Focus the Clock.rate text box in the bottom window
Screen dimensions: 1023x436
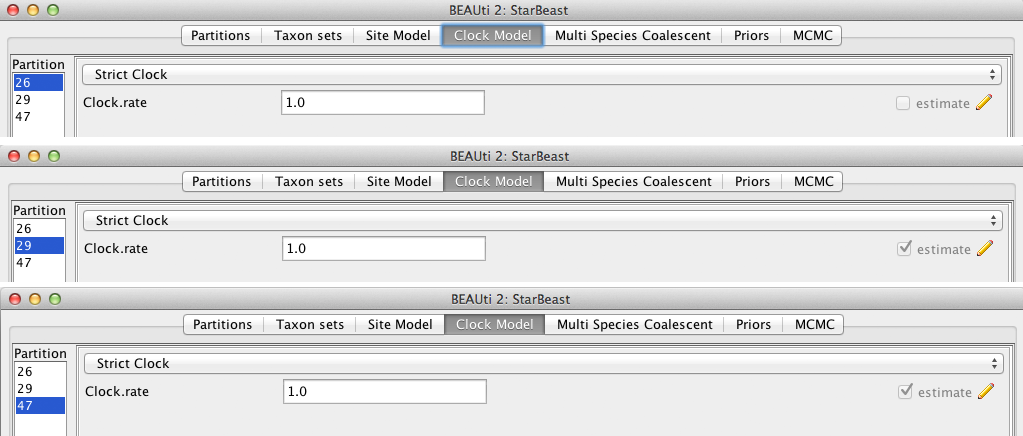click(386, 392)
